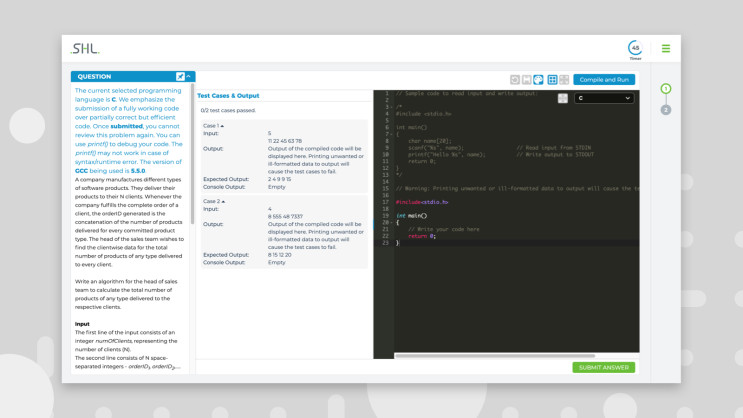Place cursor on line 21 comment
The image size is (743, 418).
(x=444, y=229)
